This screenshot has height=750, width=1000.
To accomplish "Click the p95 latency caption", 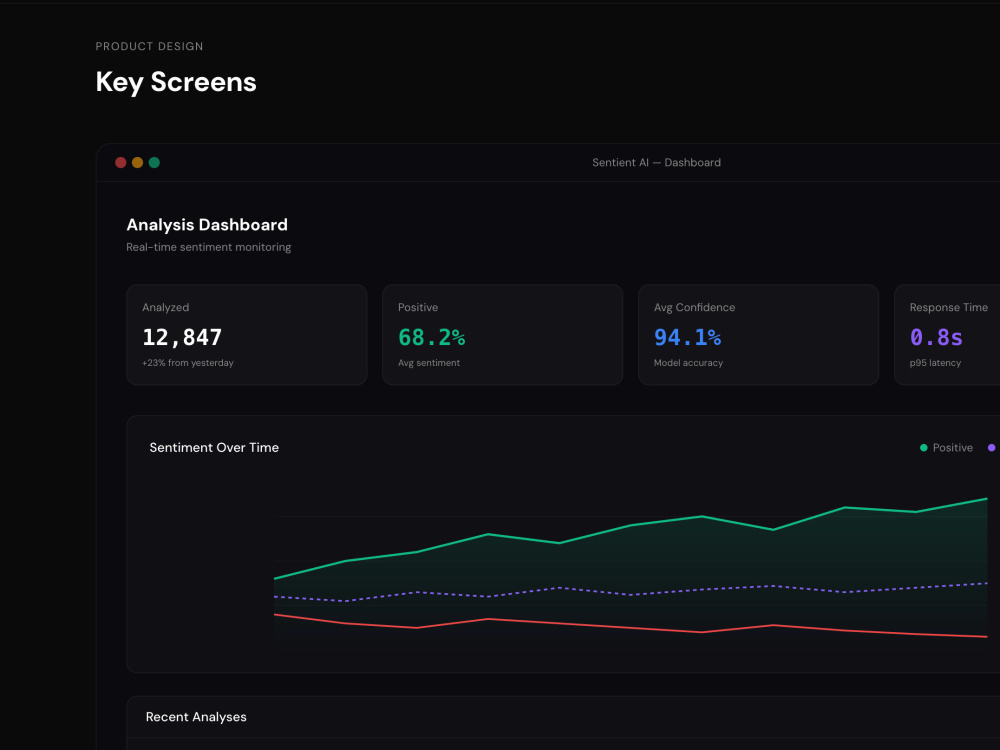I will pyautogui.click(x=935, y=363).
